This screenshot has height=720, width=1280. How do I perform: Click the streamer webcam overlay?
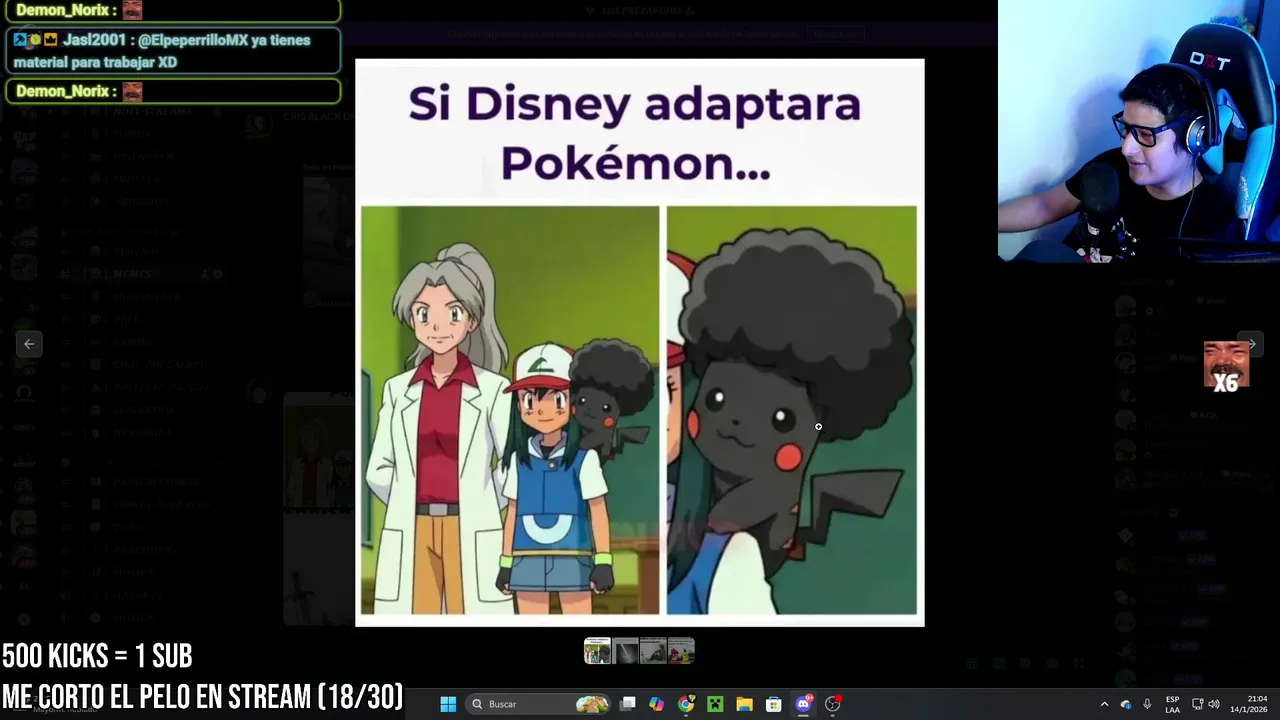pyautogui.click(x=1139, y=131)
